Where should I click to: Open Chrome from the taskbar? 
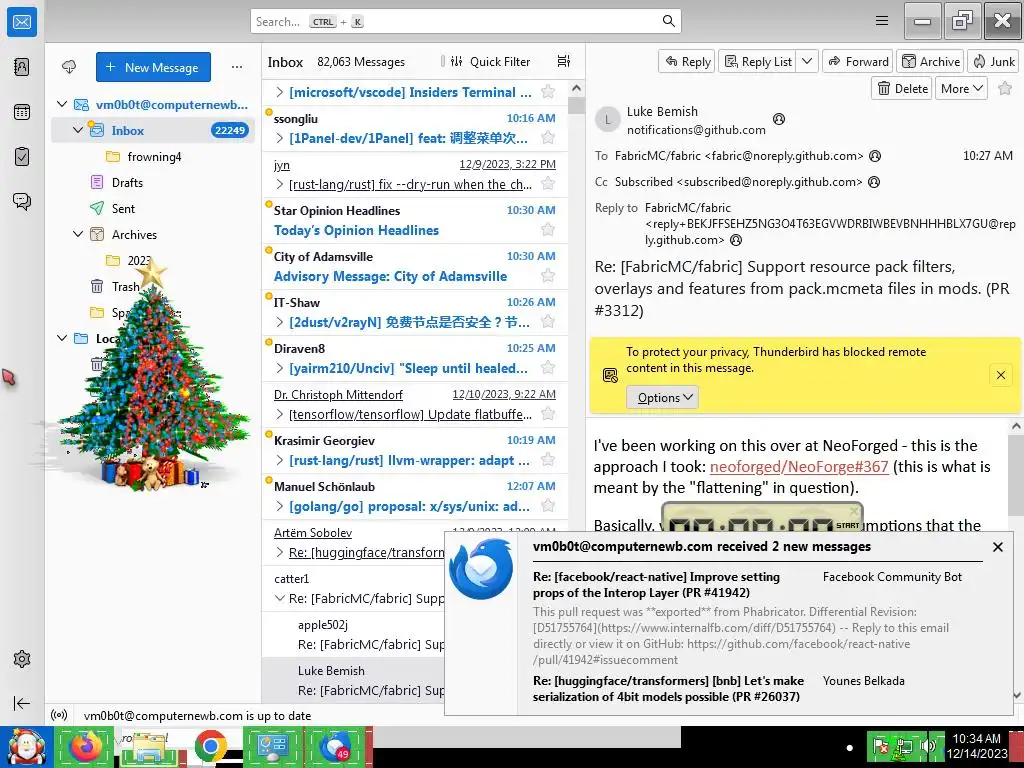coord(210,747)
